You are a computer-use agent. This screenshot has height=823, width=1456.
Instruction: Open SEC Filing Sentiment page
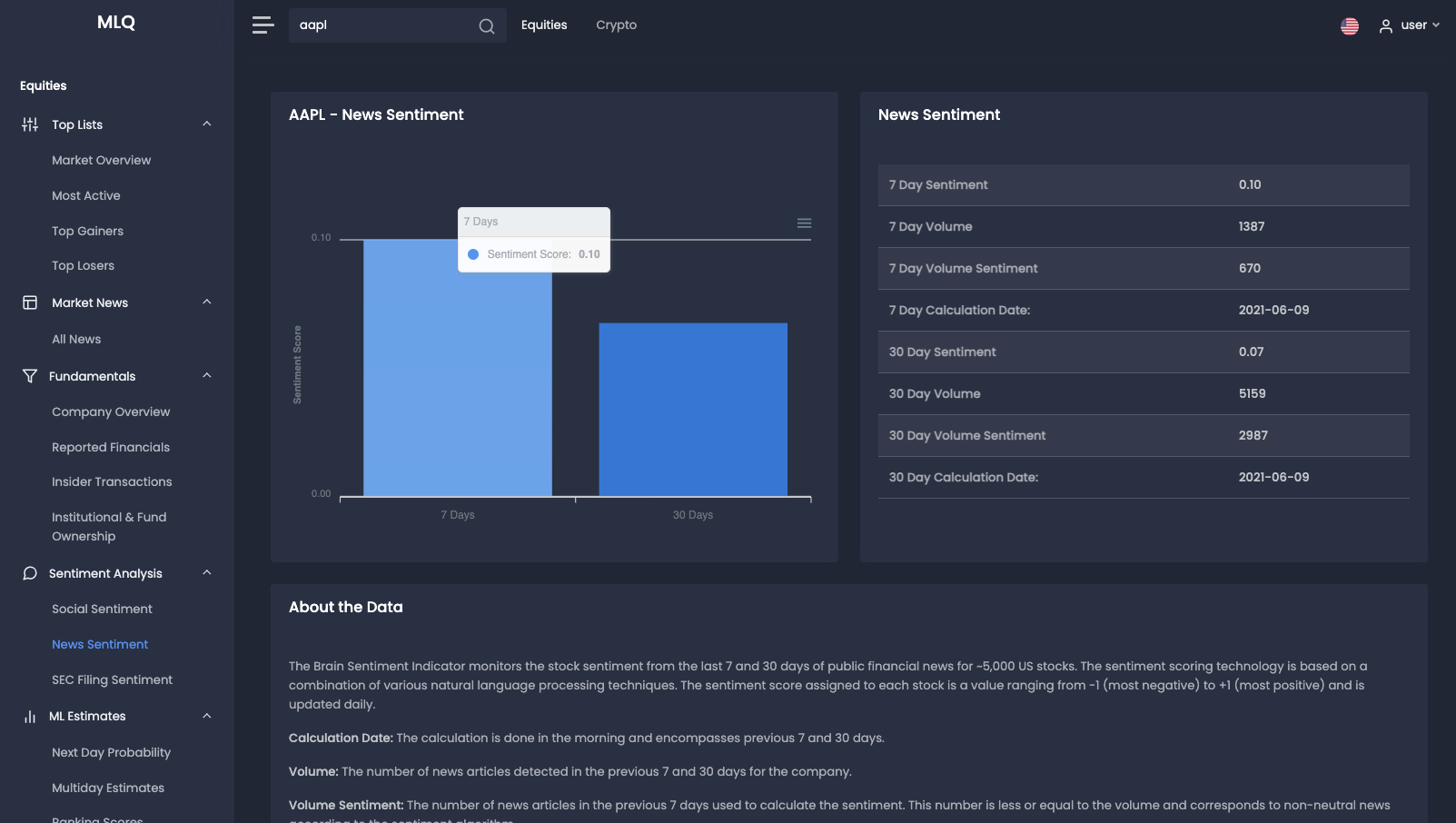click(113, 679)
